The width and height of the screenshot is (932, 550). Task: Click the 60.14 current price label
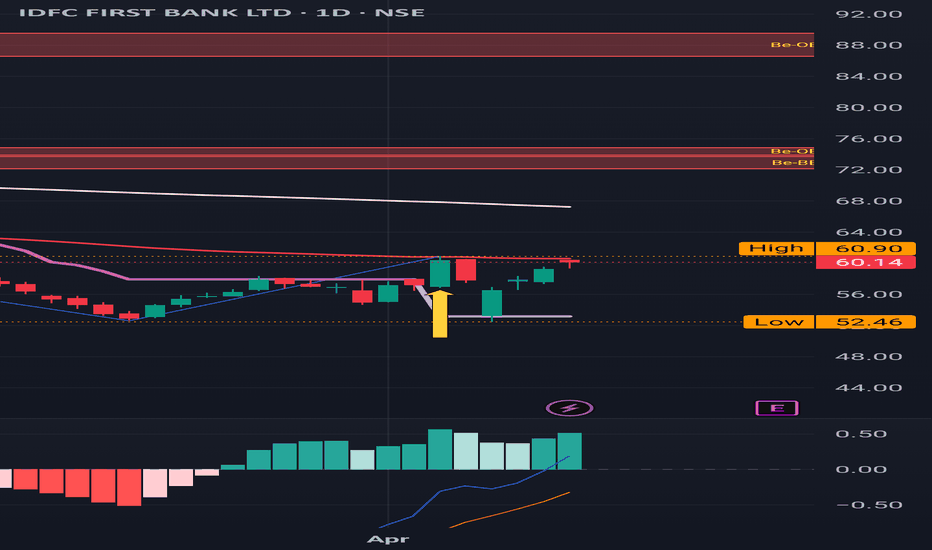coord(865,262)
